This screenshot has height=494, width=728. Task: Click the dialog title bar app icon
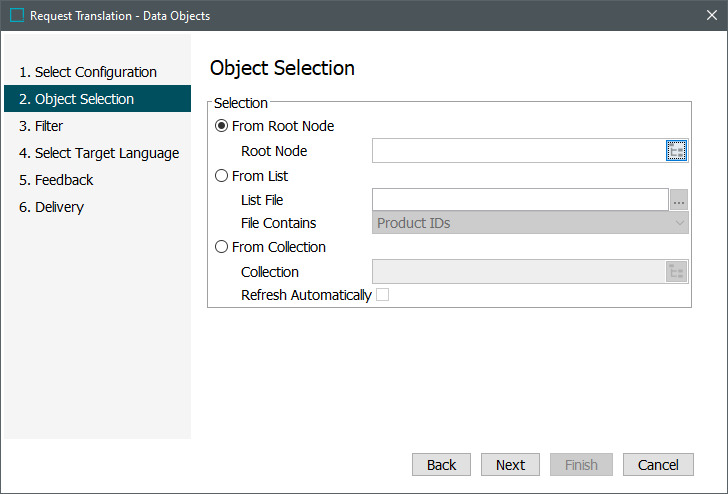(x=16, y=16)
